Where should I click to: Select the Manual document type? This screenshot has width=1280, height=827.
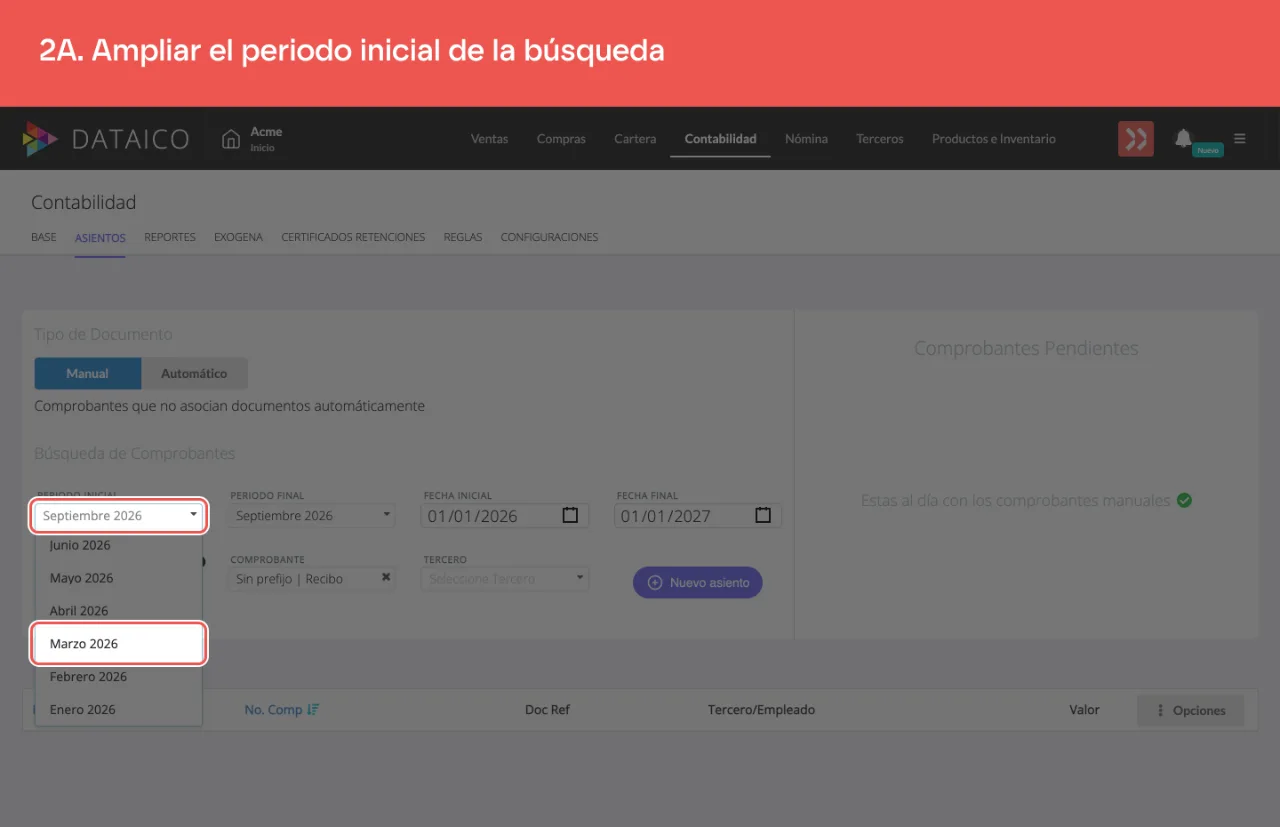88,373
